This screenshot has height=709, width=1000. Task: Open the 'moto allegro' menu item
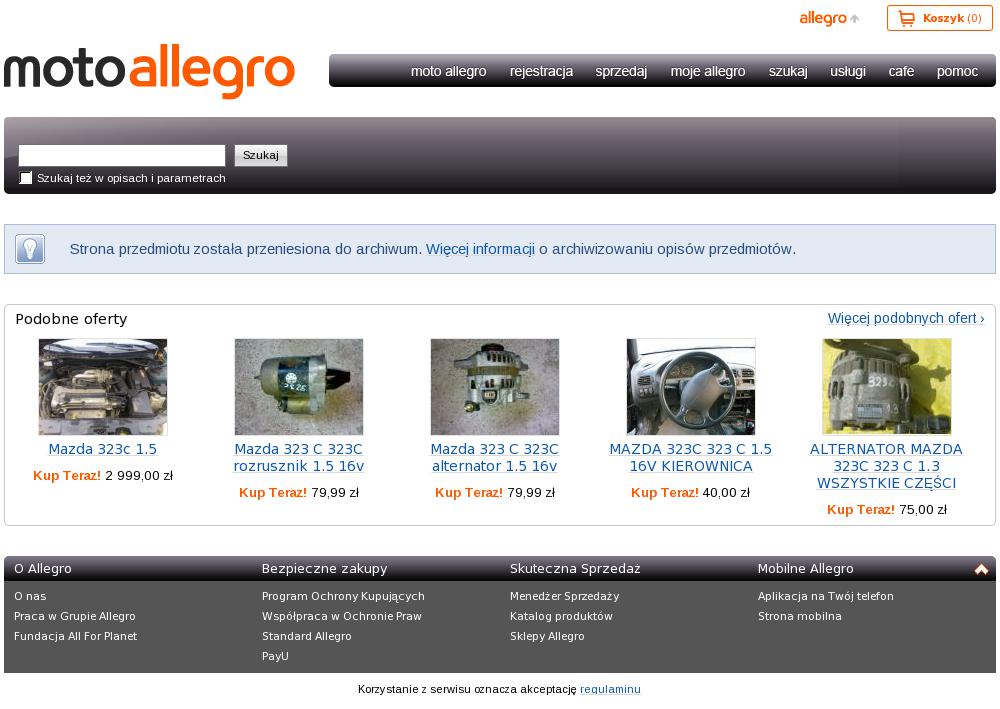pos(448,71)
